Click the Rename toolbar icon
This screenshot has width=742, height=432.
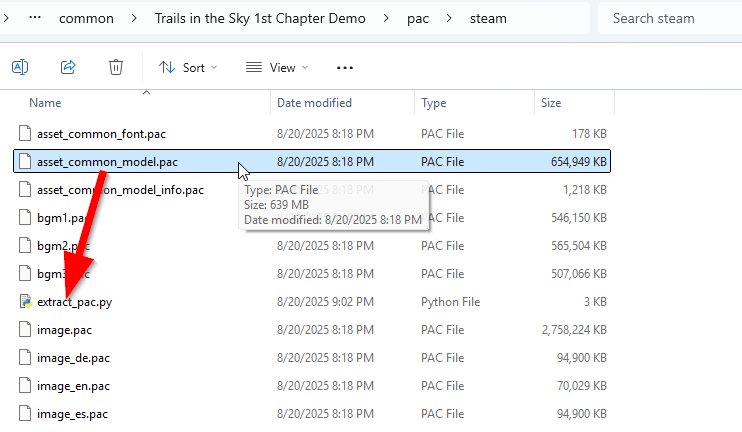[20, 67]
